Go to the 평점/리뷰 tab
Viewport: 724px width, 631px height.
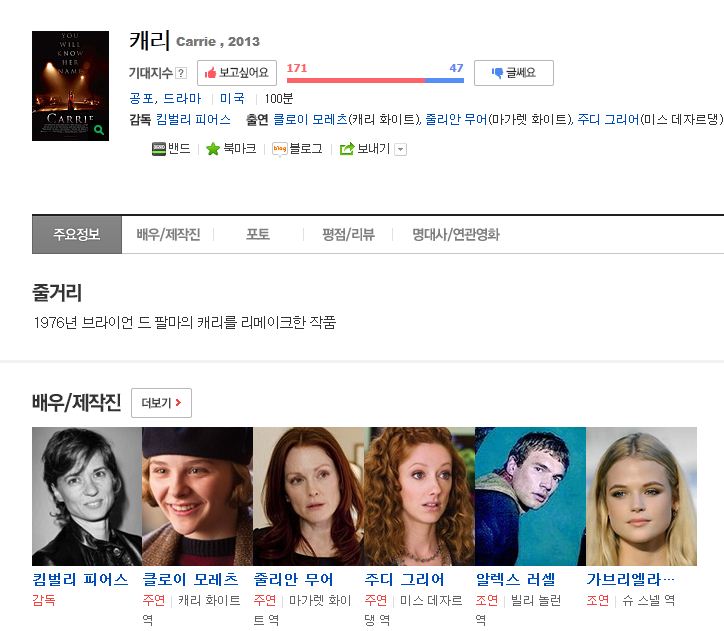click(x=348, y=235)
